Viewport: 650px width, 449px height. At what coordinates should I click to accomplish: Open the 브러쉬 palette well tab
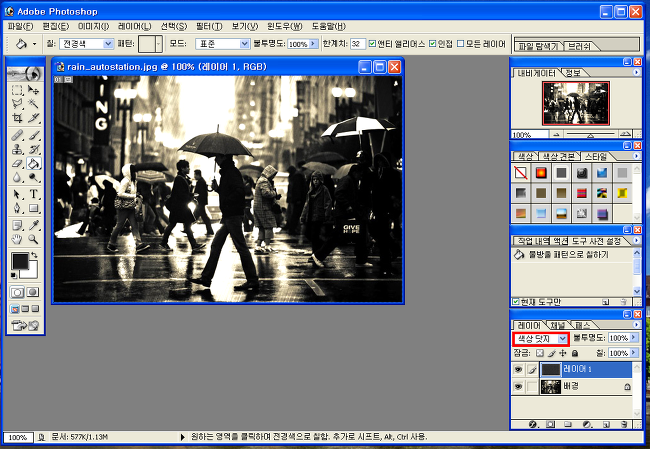579,46
